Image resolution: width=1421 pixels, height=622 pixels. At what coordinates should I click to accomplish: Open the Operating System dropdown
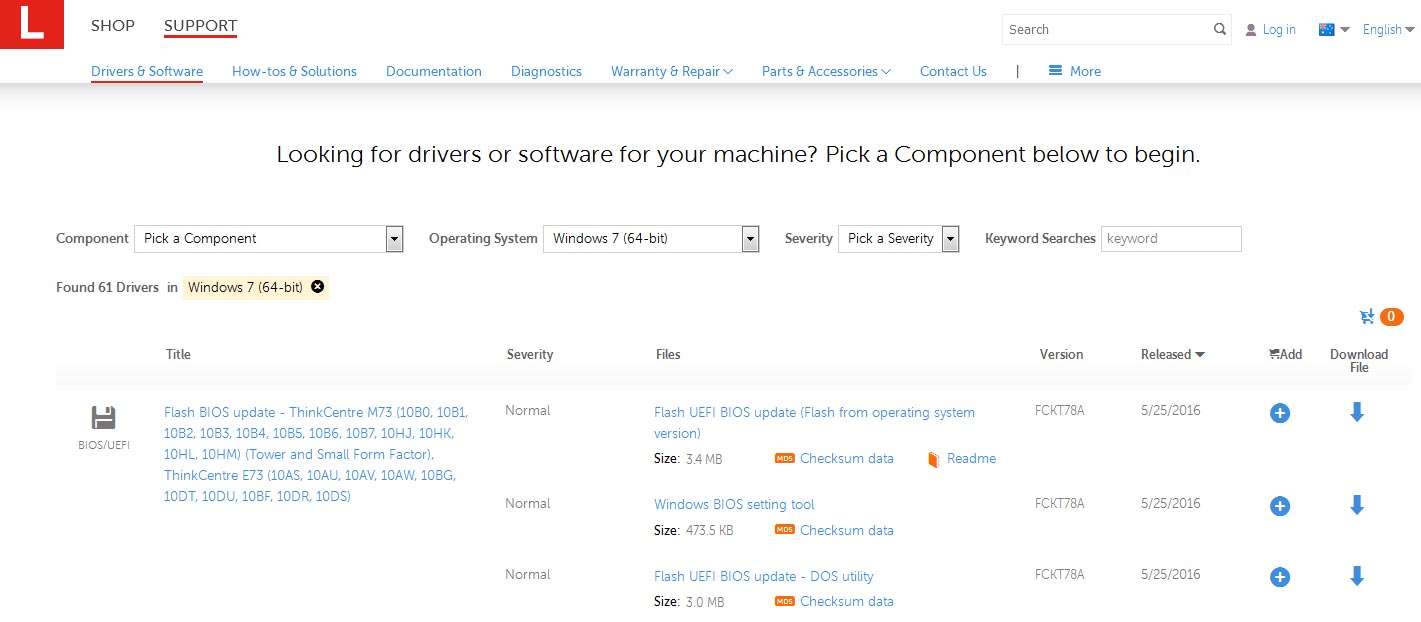pos(651,239)
